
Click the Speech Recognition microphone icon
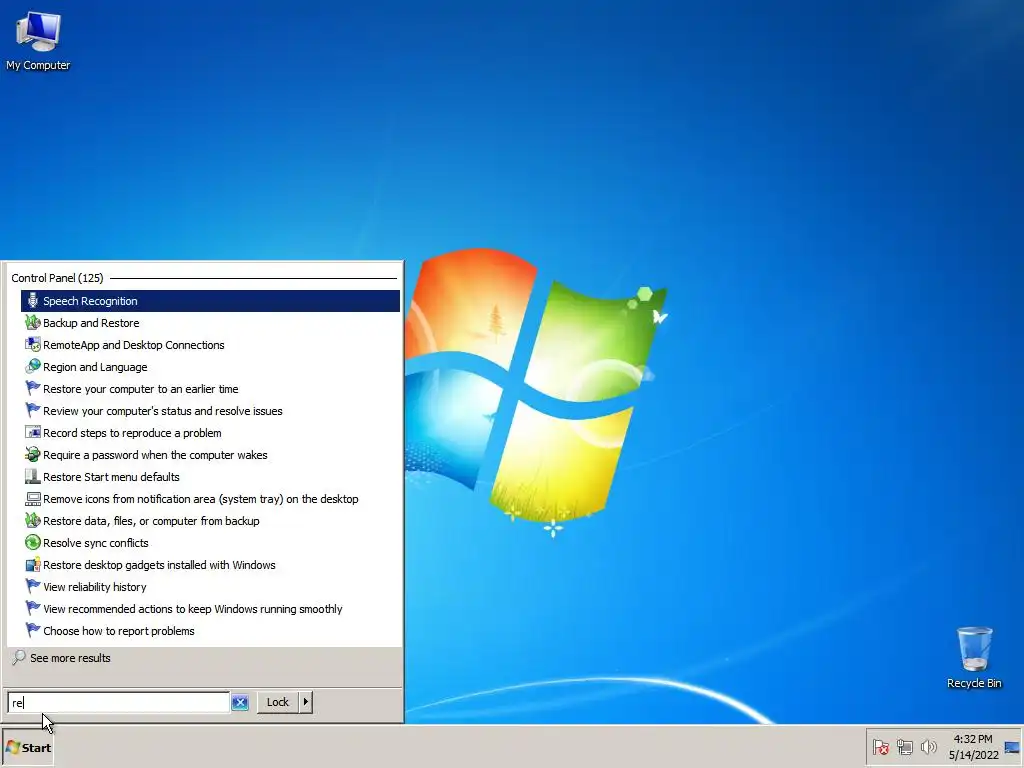coord(33,301)
